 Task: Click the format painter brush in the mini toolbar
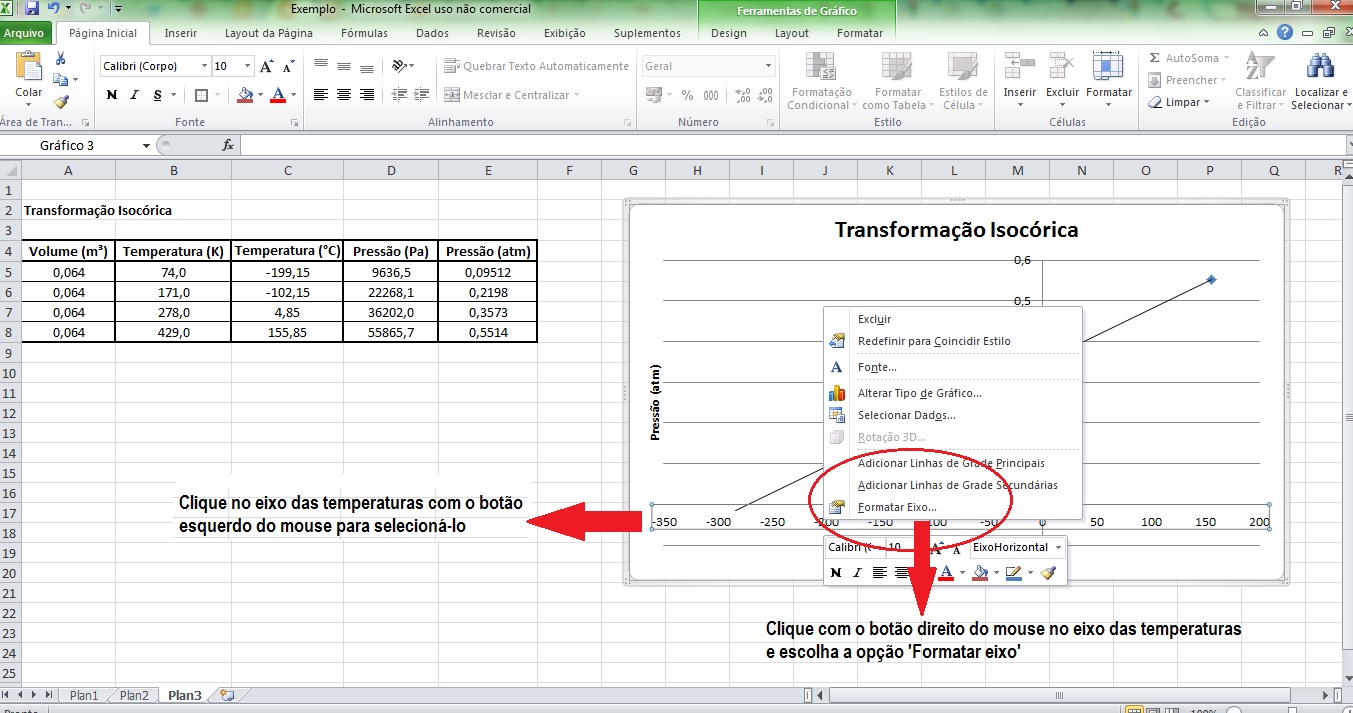(x=1048, y=573)
